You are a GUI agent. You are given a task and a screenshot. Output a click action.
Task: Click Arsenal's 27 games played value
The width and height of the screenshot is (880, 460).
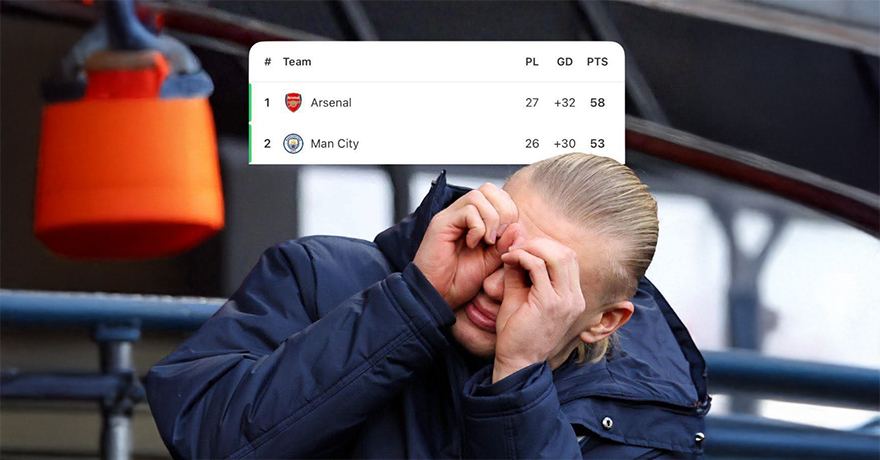pyautogui.click(x=532, y=103)
